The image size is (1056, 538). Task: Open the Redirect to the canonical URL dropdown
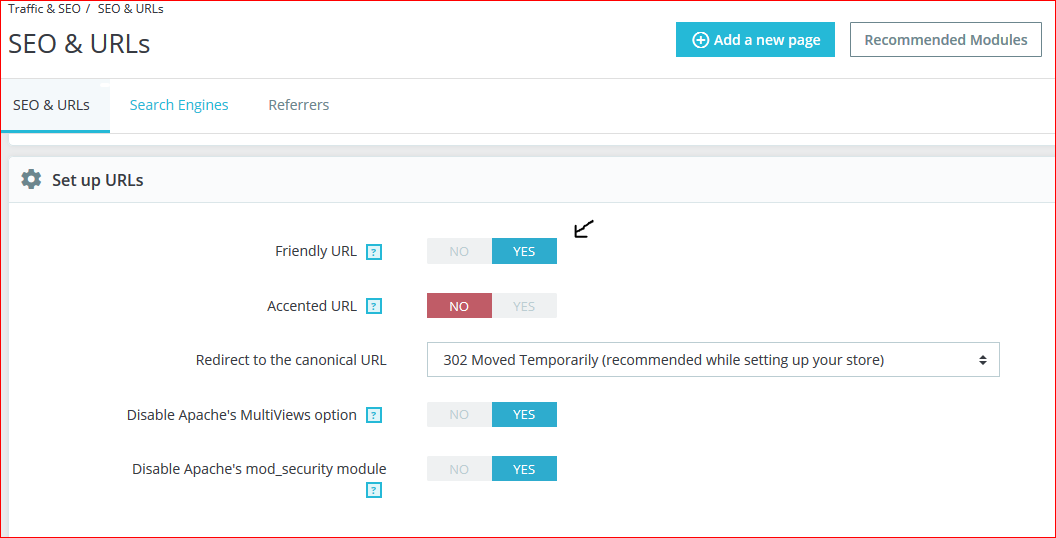pos(713,360)
